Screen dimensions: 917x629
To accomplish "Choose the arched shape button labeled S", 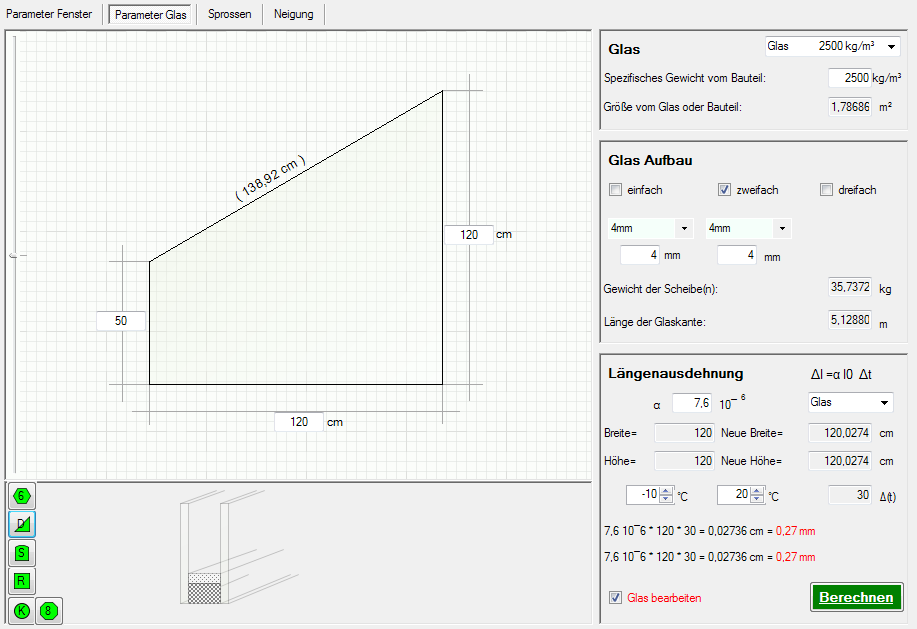I will pyautogui.click(x=21, y=552).
